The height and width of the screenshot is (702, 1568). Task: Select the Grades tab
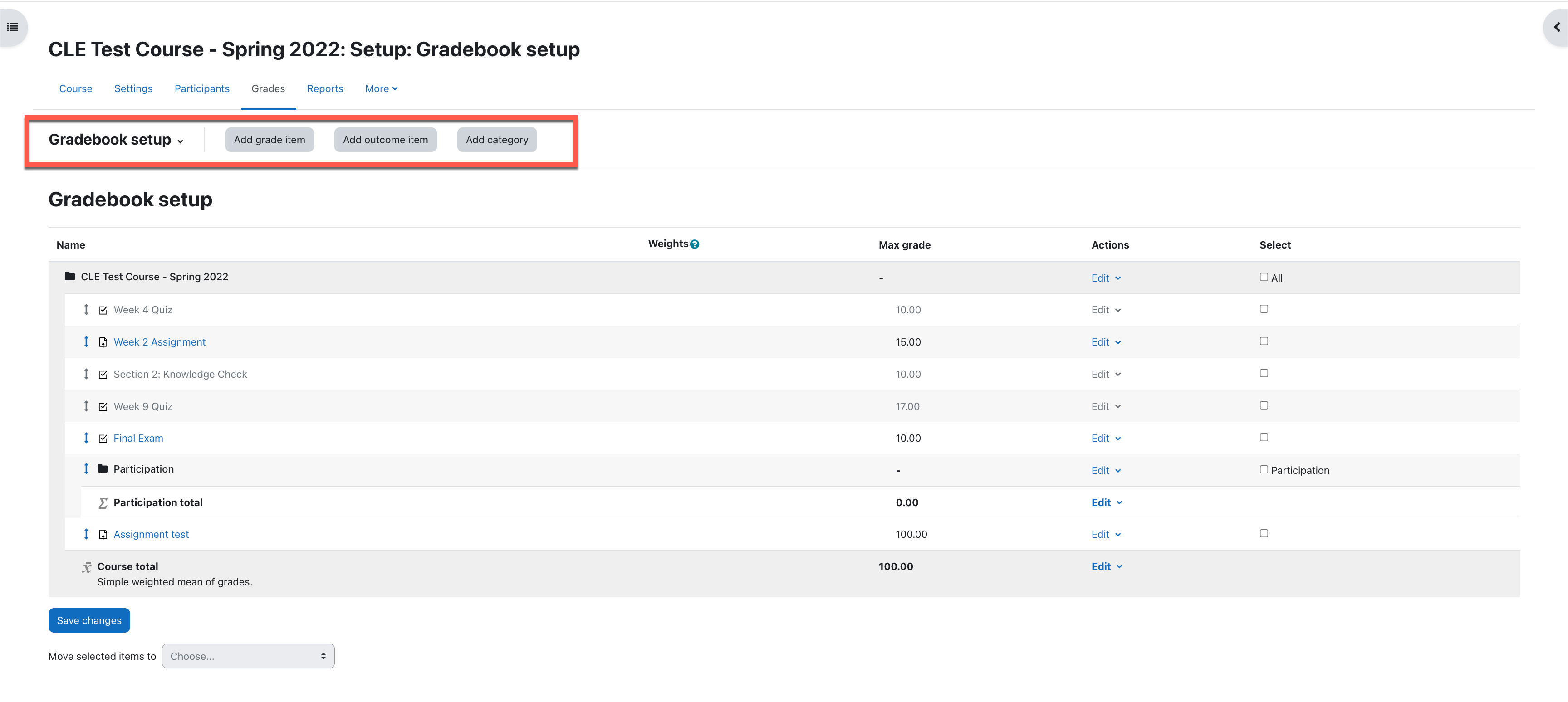(269, 89)
